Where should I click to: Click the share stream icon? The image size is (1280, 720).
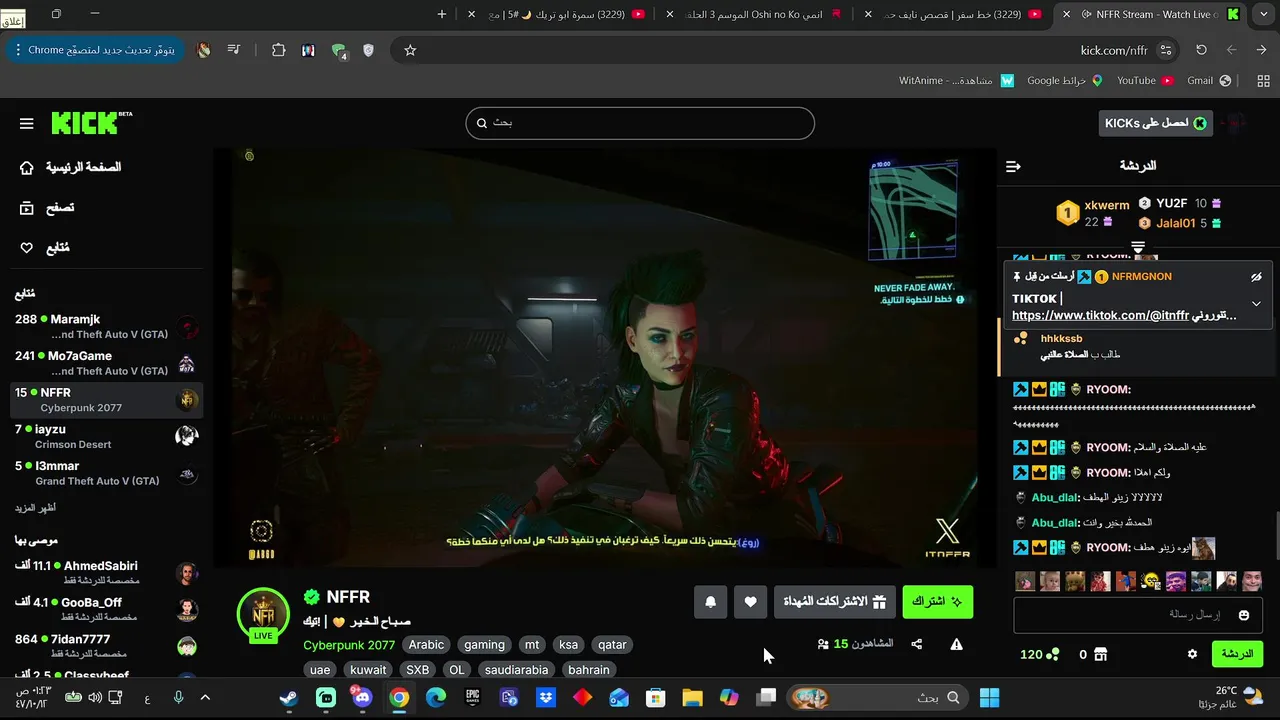917,645
